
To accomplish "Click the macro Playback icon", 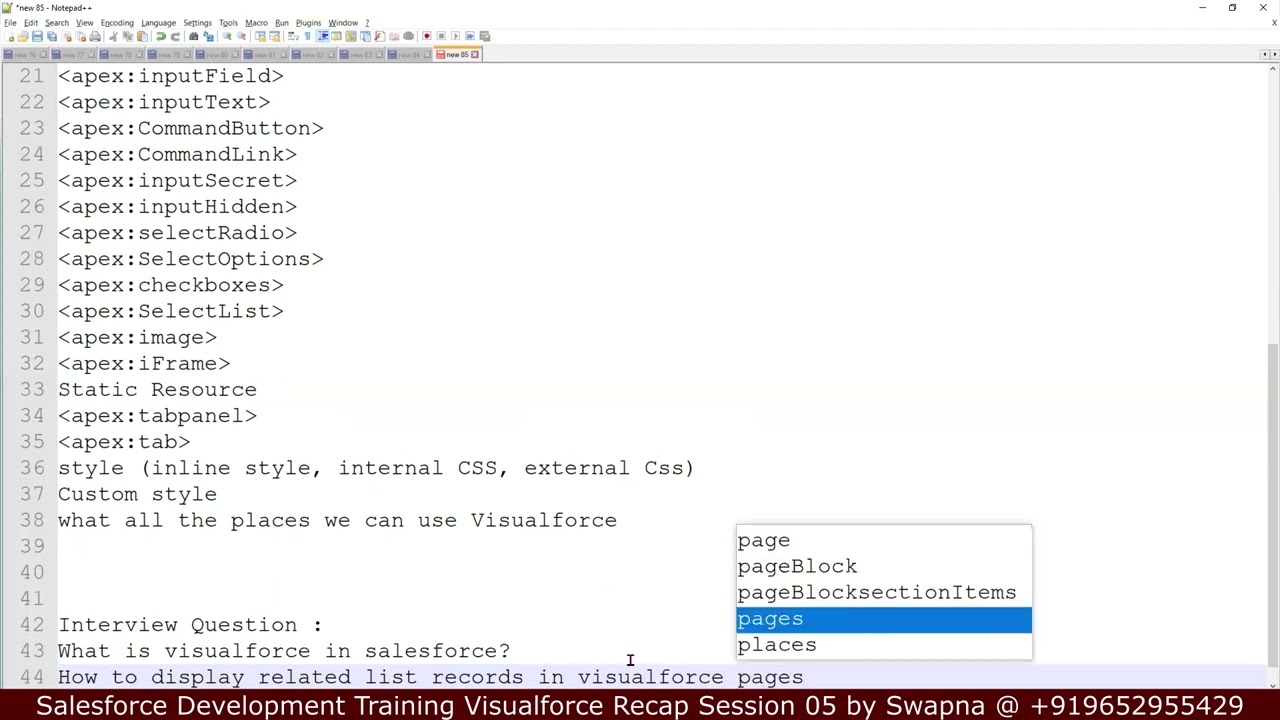I will [455, 36].
